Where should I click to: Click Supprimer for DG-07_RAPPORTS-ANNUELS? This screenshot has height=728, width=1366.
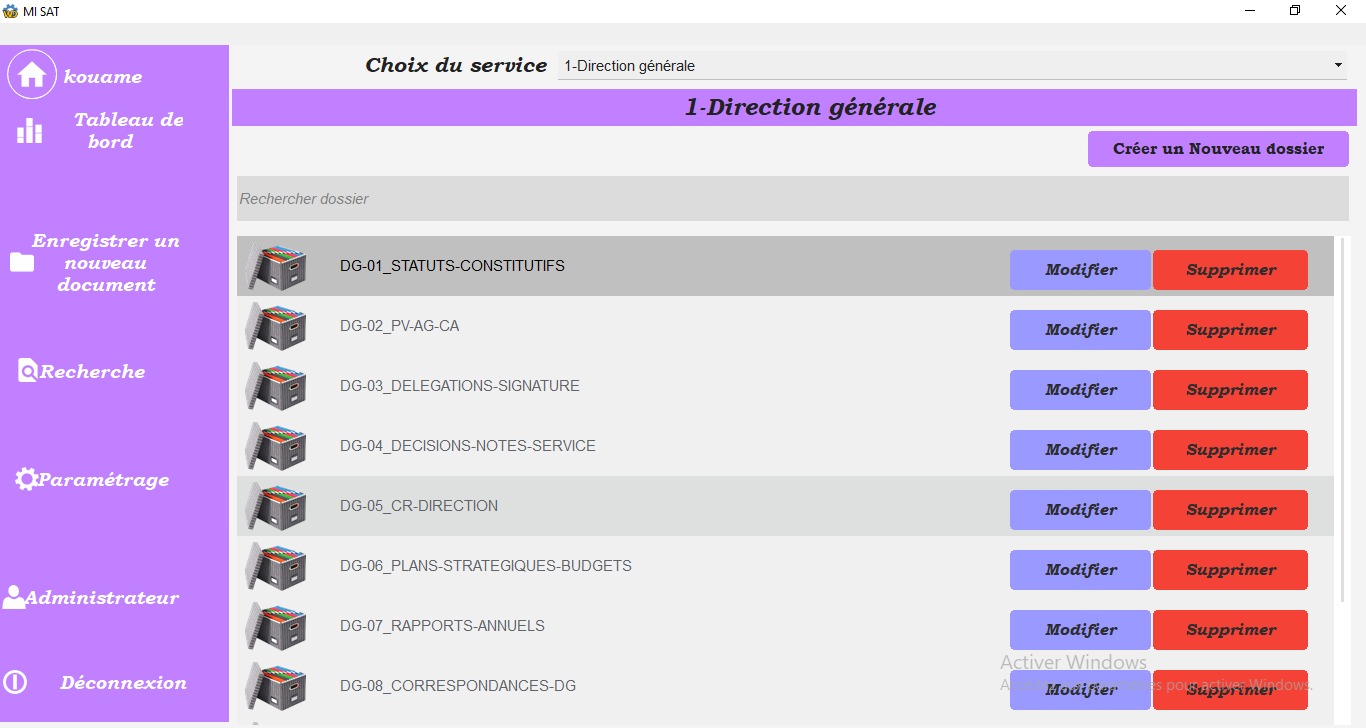click(1230, 630)
